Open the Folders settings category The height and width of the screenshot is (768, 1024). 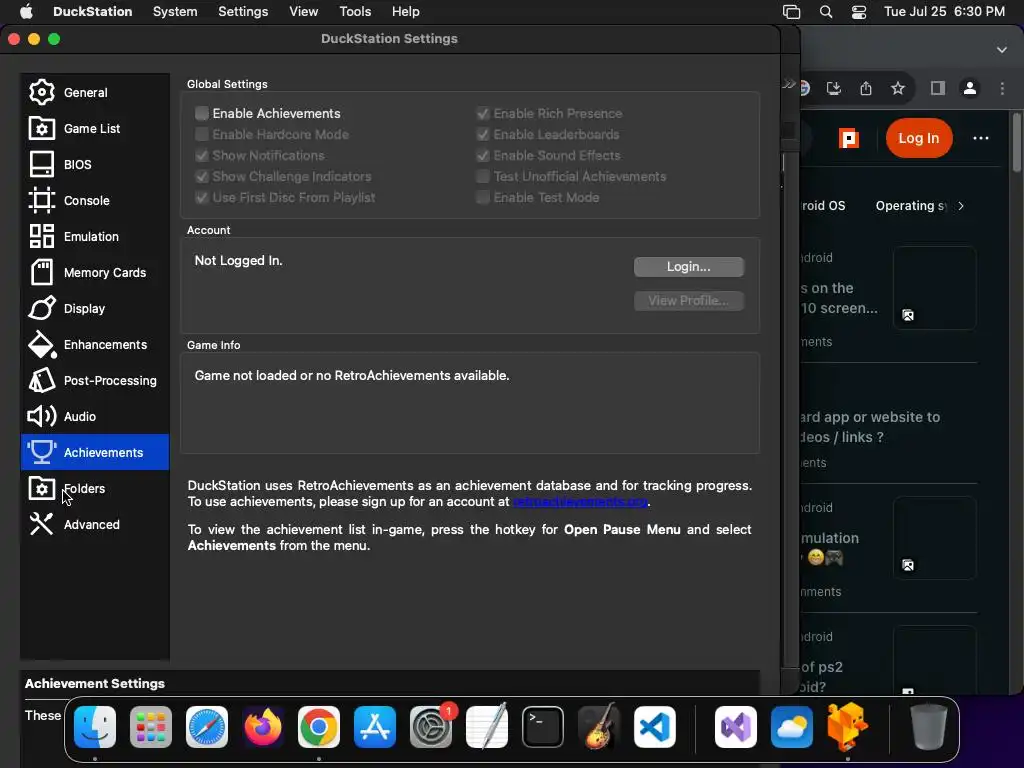[x=95, y=488]
